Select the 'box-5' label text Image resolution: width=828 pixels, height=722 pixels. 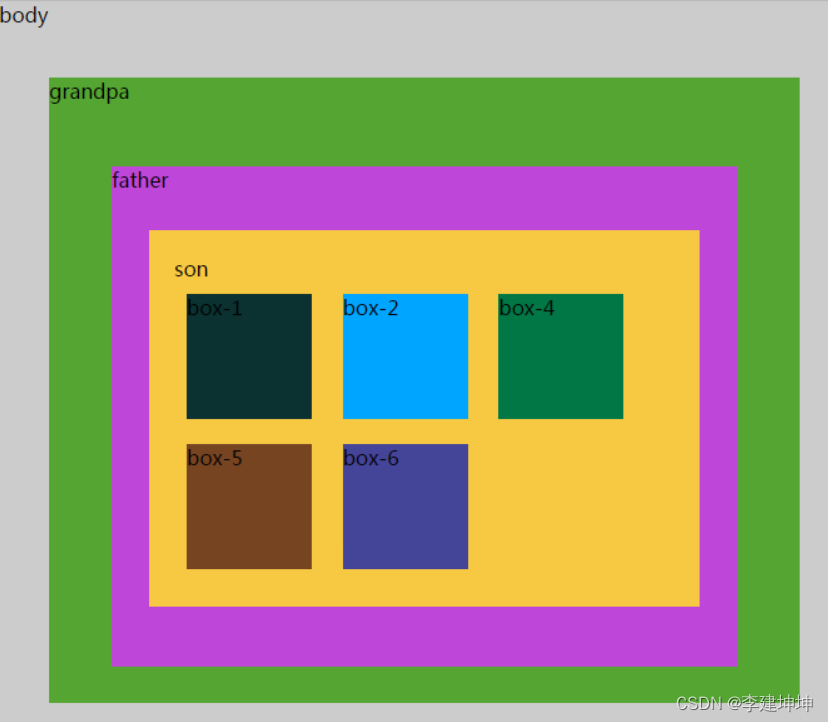tap(214, 458)
